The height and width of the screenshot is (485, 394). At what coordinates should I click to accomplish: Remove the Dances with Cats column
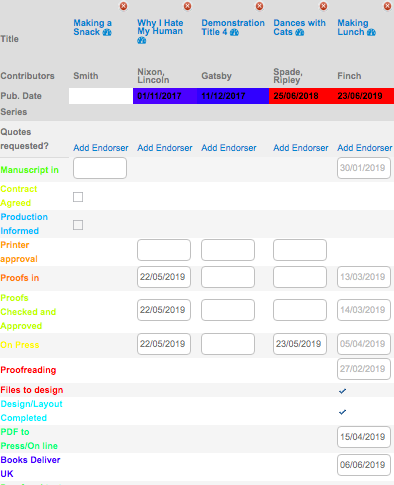pyautogui.click(x=324, y=6)
